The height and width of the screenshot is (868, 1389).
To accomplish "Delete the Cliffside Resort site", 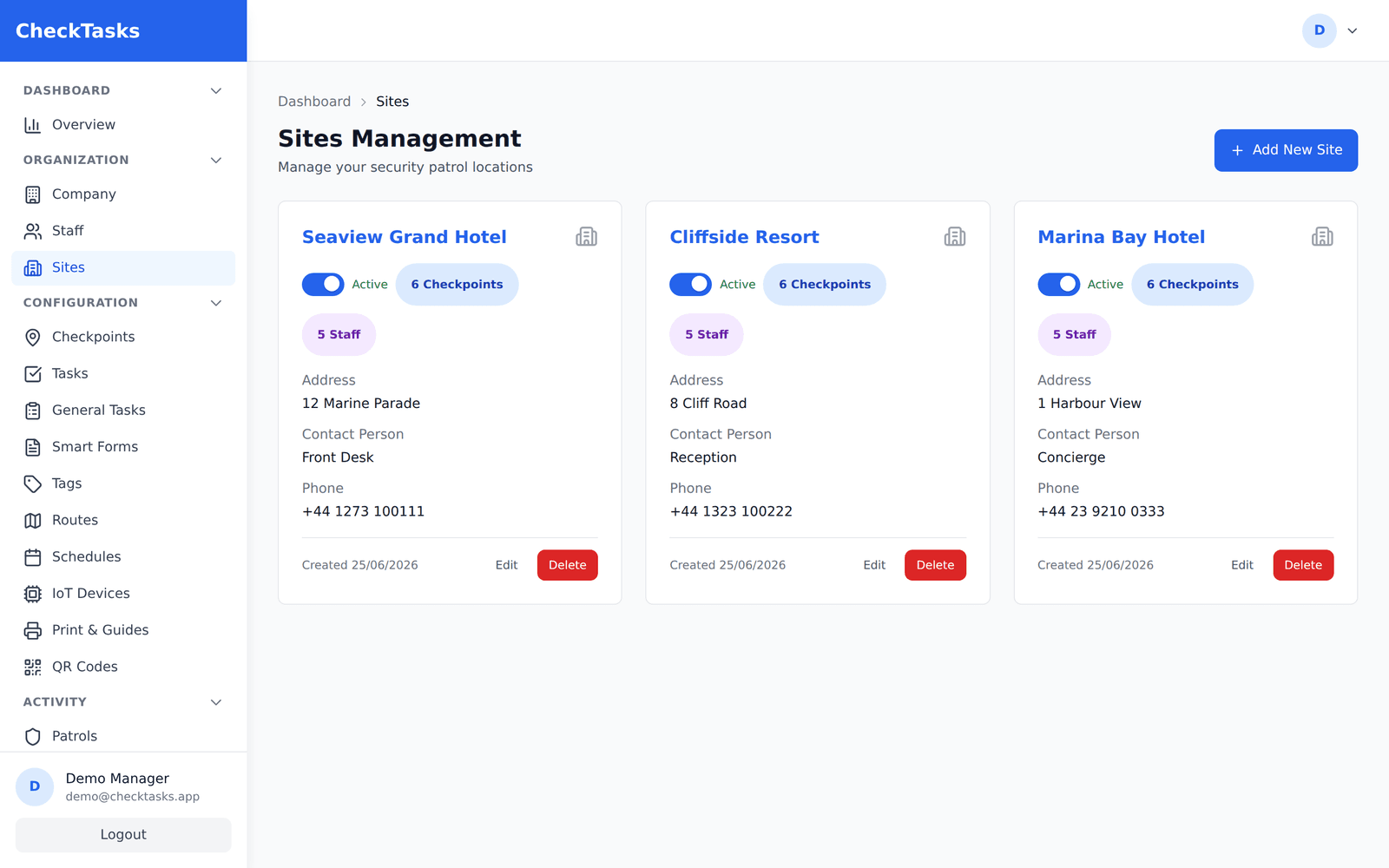I will (x=935, y=565).
